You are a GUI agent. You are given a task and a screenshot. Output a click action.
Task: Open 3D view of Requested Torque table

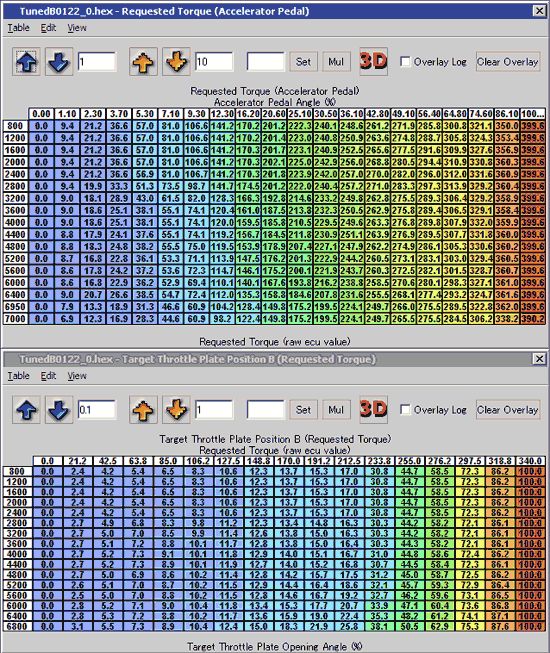pos(373,62)
